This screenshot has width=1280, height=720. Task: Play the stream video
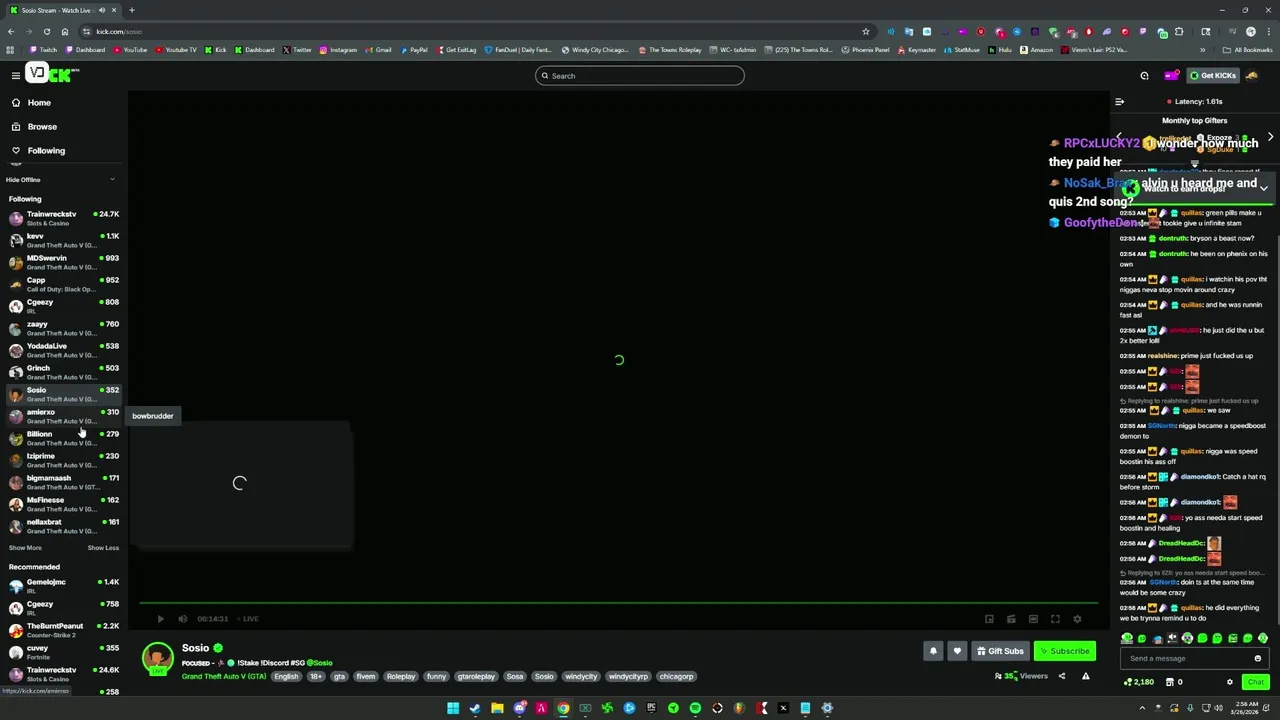click(x=160, y=618)
